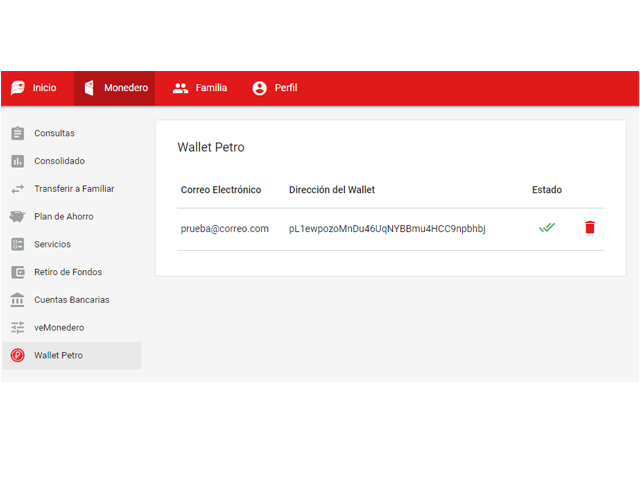Choose Transferir a Familiar option
Viewport: 640px width, 480px height.
click(x=71, y=189)
